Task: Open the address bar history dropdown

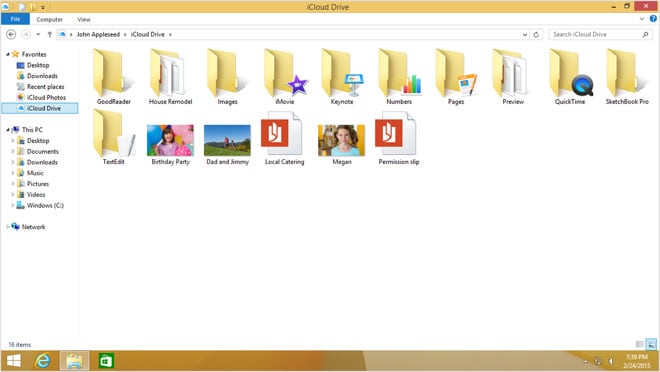Action: (525, 35)
